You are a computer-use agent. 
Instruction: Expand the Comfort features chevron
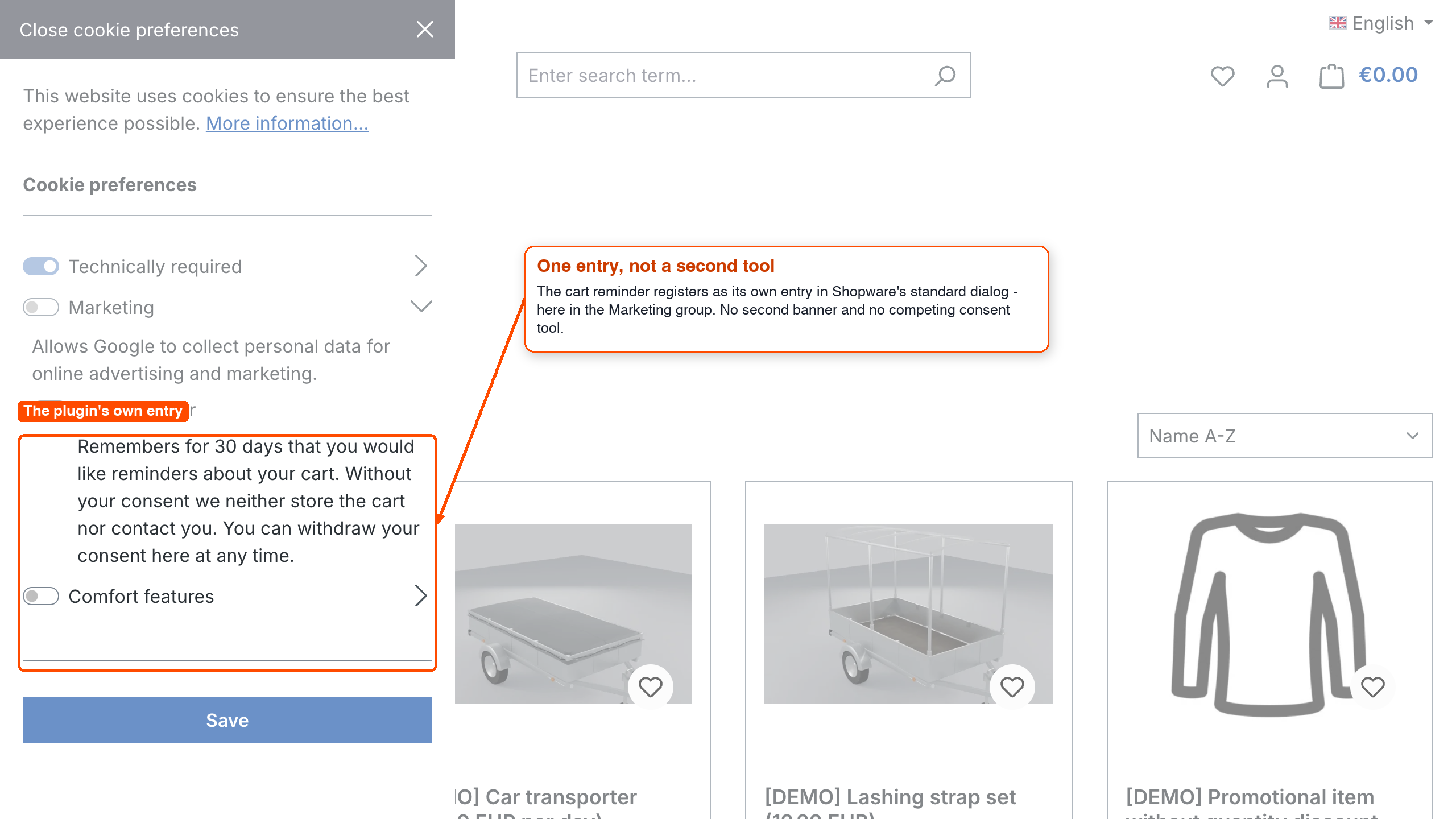click(421, 595)
